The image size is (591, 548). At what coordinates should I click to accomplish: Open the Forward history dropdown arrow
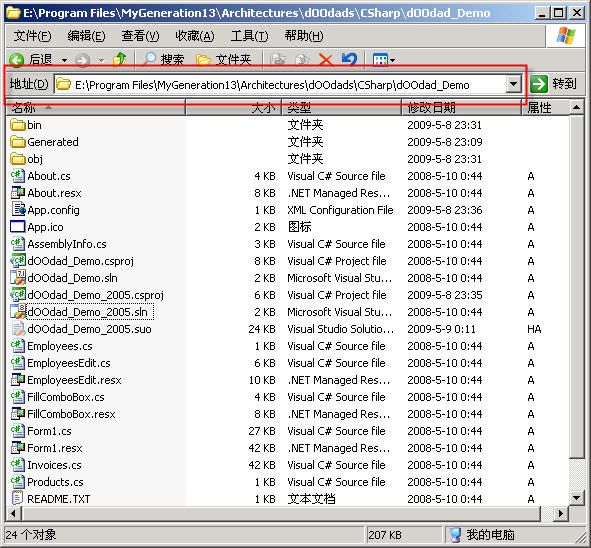101,60
